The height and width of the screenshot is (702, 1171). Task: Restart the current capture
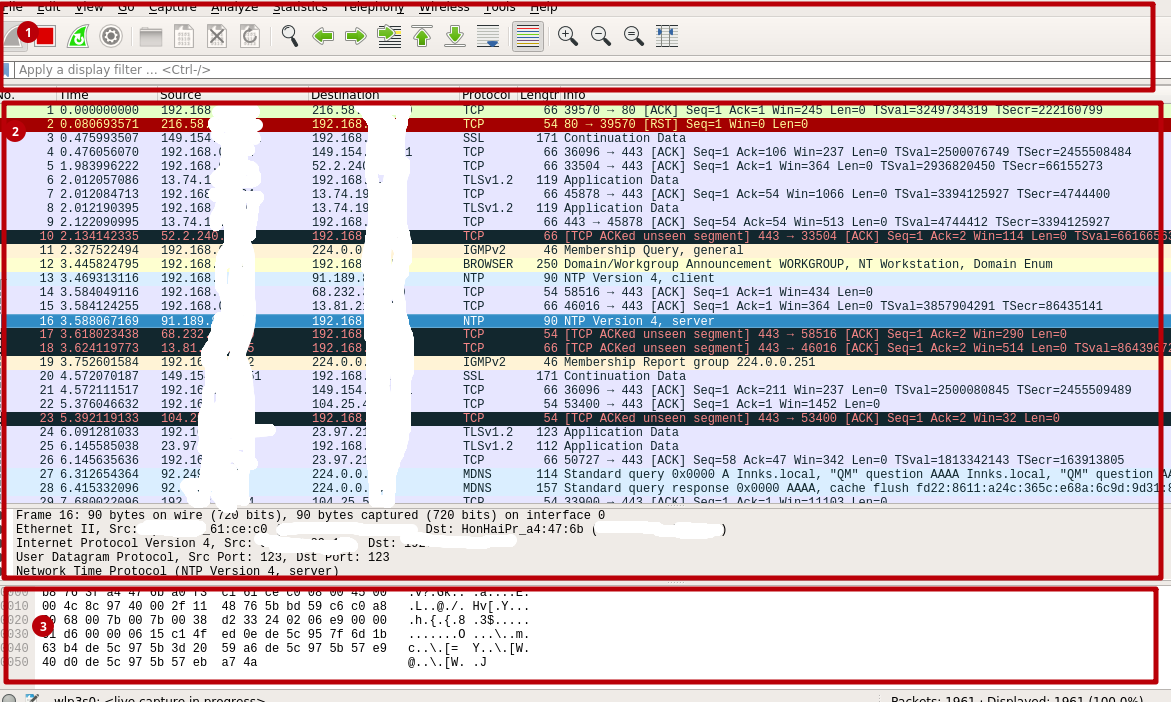point(77,36)
